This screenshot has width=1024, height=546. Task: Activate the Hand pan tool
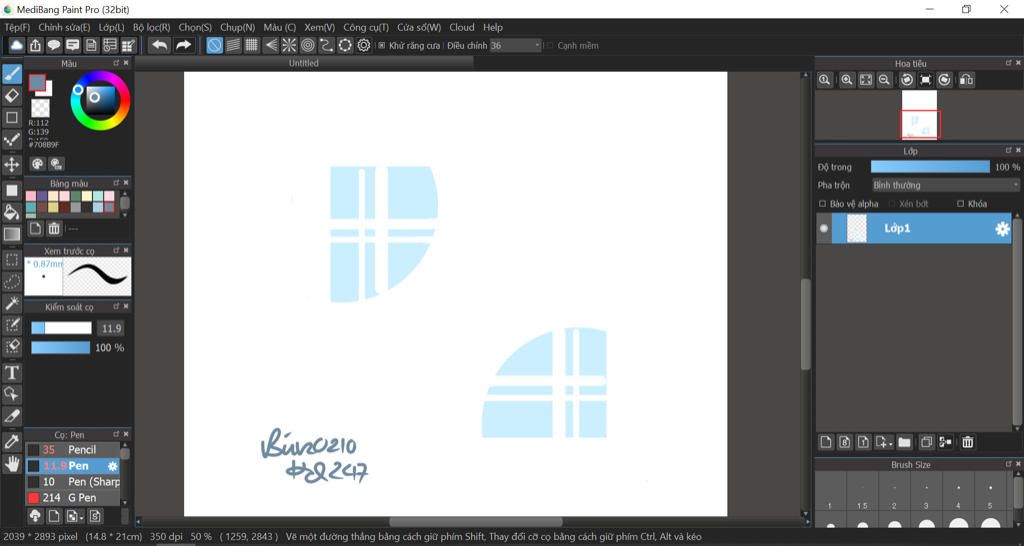pyautogui.click(x=12, y=464)
